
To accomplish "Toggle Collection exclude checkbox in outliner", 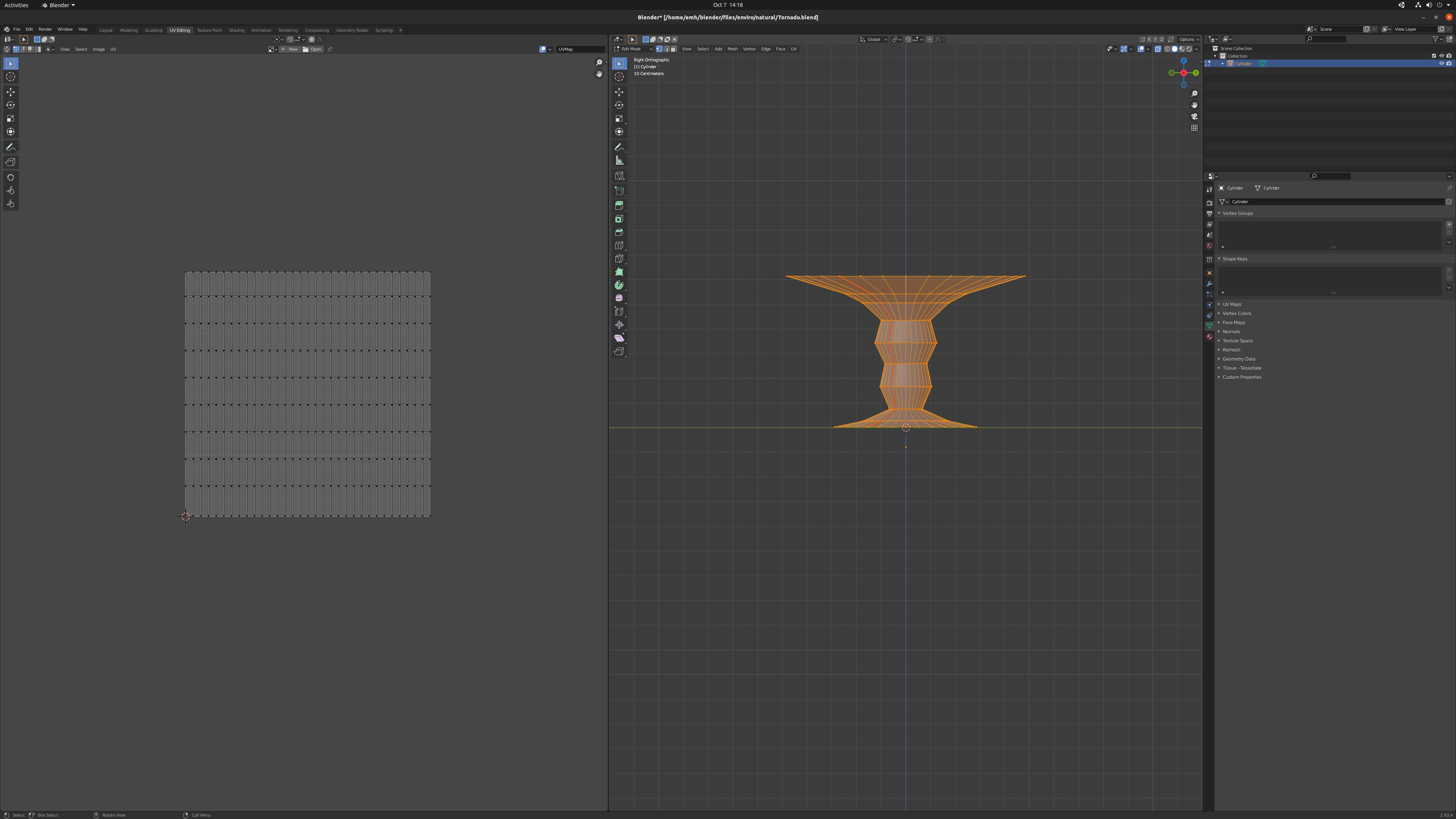I will point(1433,56).
